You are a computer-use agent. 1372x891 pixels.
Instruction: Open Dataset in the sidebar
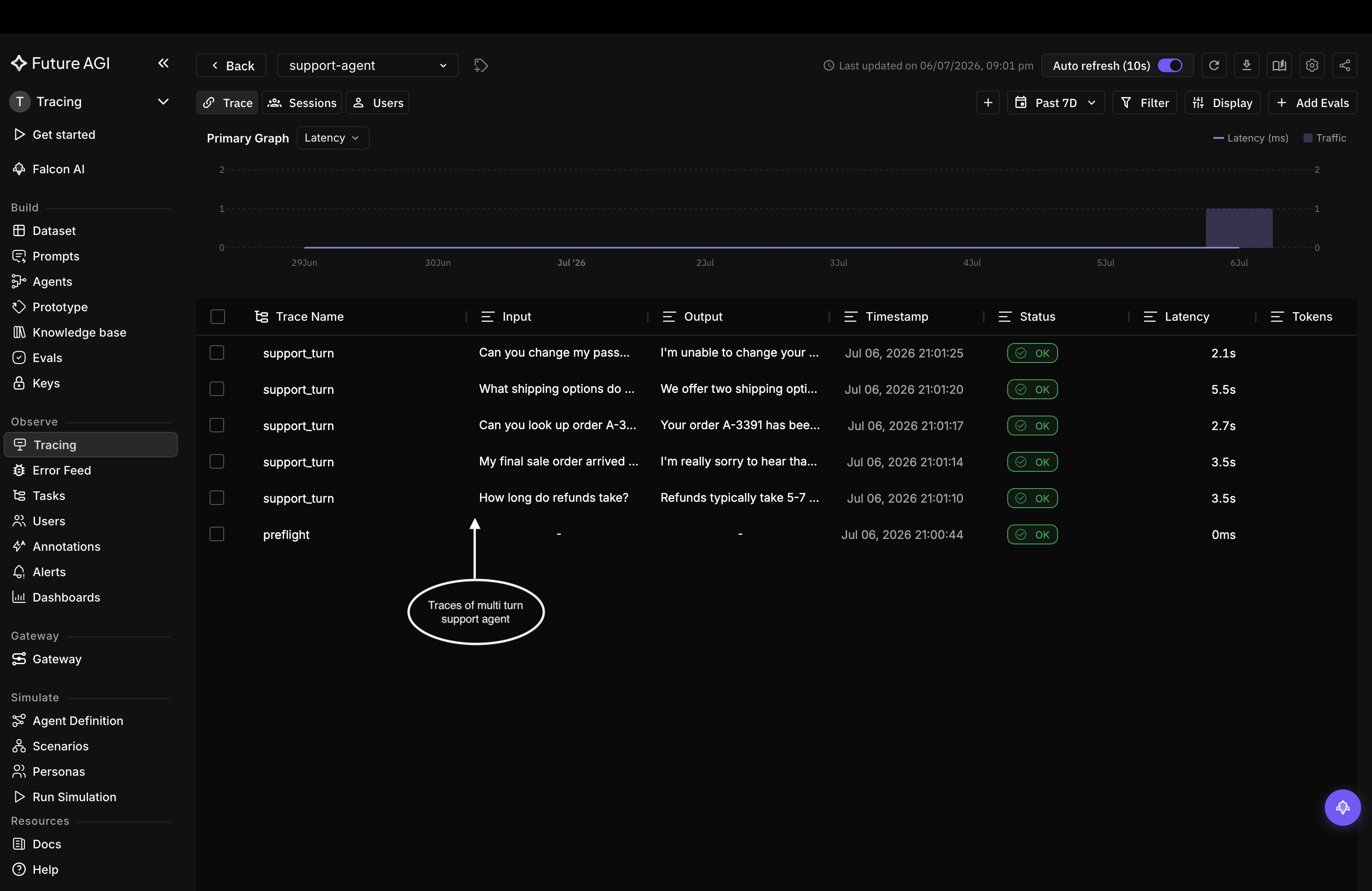54,230
